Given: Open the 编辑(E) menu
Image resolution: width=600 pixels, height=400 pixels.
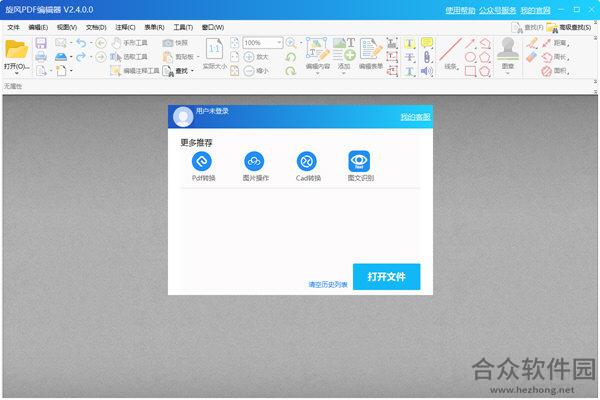Looking at the screenshot, I should pyautogui.click(x=38, y=27).
